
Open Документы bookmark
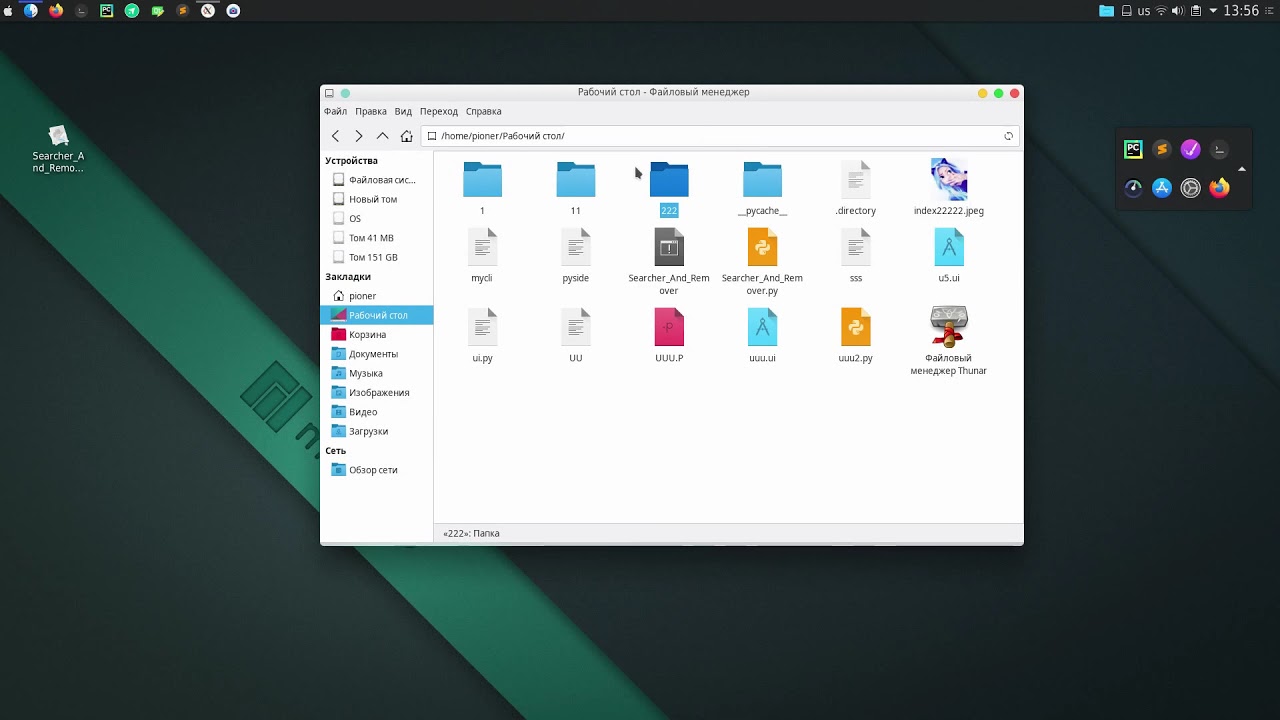377,354
